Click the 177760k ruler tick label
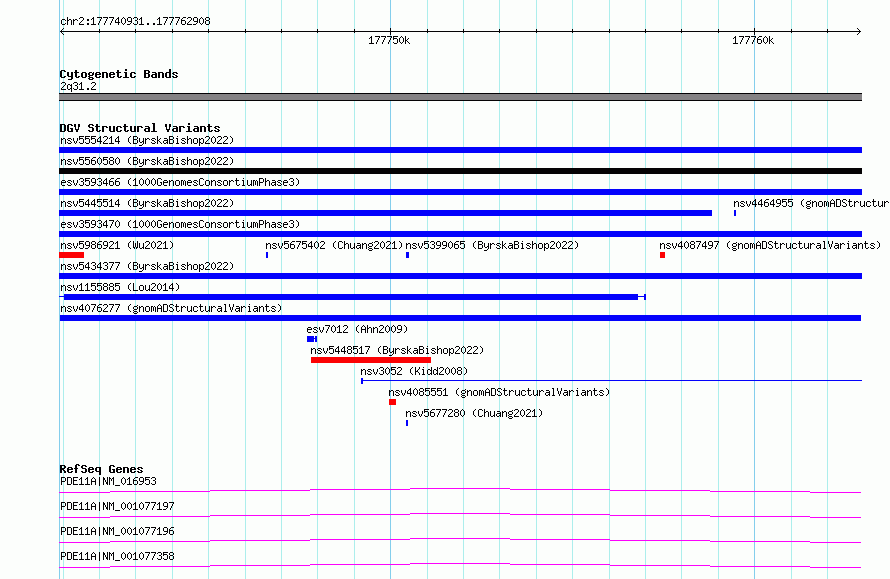Screen dimensions: 890x579 (753, 40)
